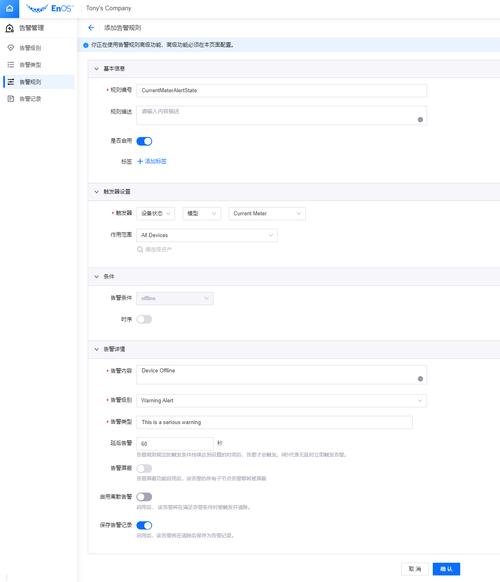Click the blue Confirm button at bottom
500x582 pixels.
pyautogui.click(x=446, y=569)
